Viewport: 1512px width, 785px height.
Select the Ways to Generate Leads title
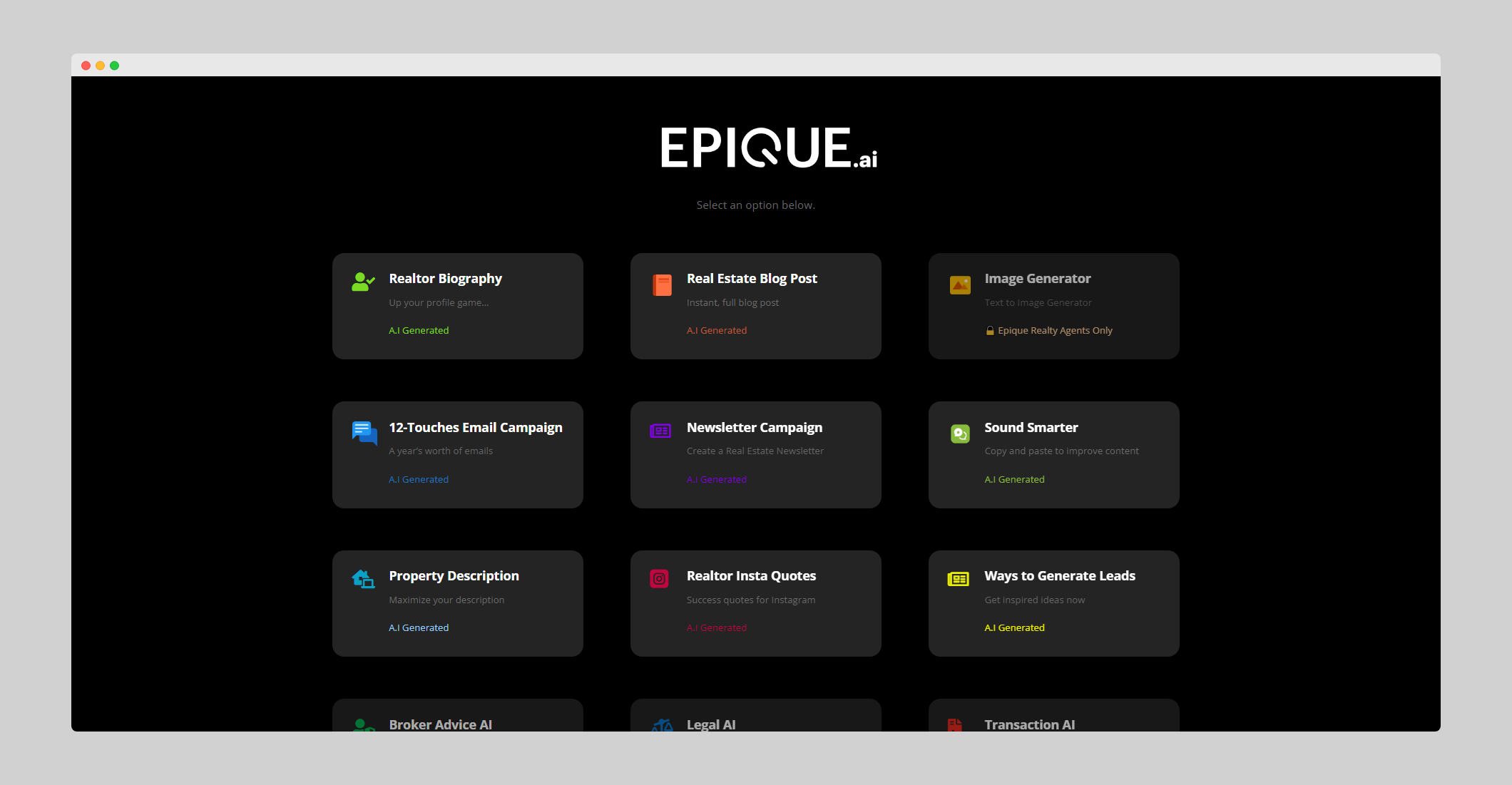point(1060,576)
